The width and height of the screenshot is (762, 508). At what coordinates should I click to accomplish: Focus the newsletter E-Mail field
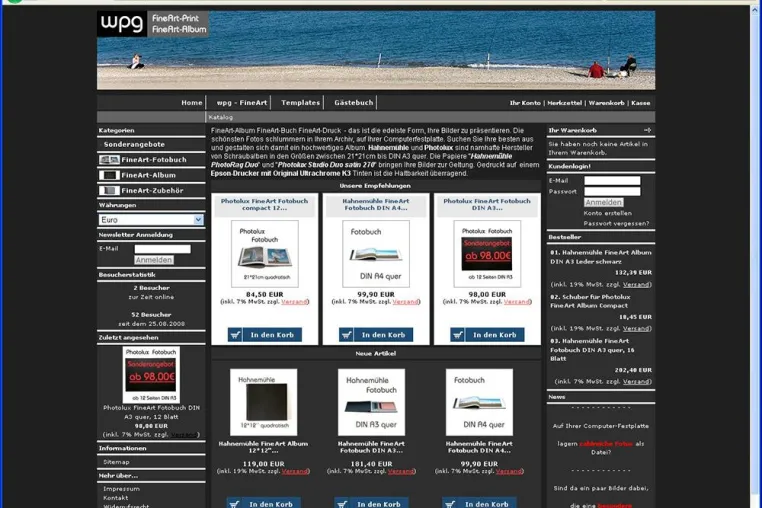[x=162, y=249]
